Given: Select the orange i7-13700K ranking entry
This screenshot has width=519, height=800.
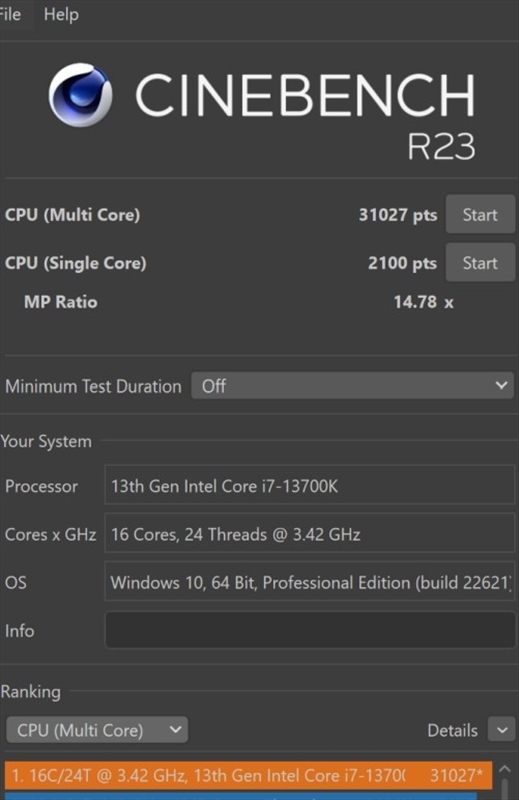Looking at the screenshot, I should coord(249,776).
